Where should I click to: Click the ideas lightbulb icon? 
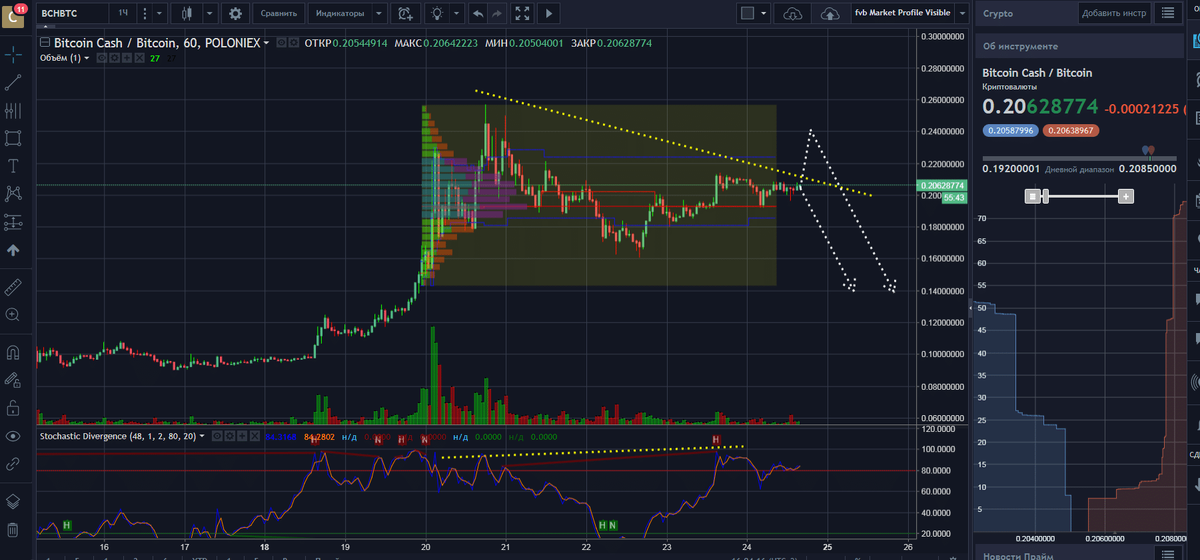pos(436,13)
